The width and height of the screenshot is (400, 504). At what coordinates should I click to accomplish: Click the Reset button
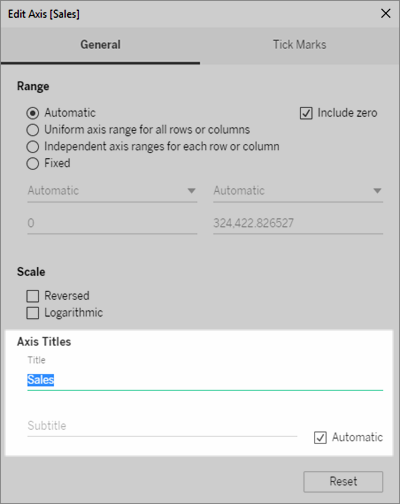(343, 482)
